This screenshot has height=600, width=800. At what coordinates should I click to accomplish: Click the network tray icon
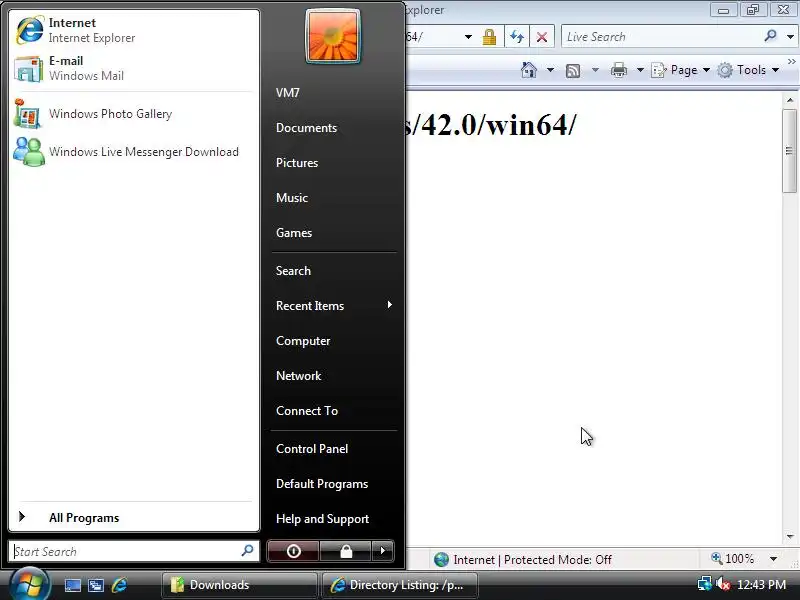[x=705, y=584]
